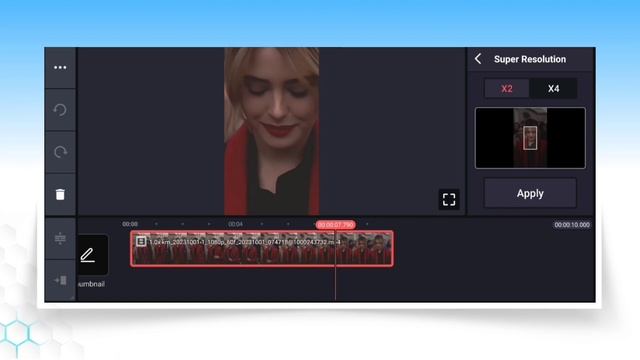Image resolution: width=640 pixels, height=360 pixels.
Task: Click the 00:04 ruler label
Action: (x=236, y=224)
